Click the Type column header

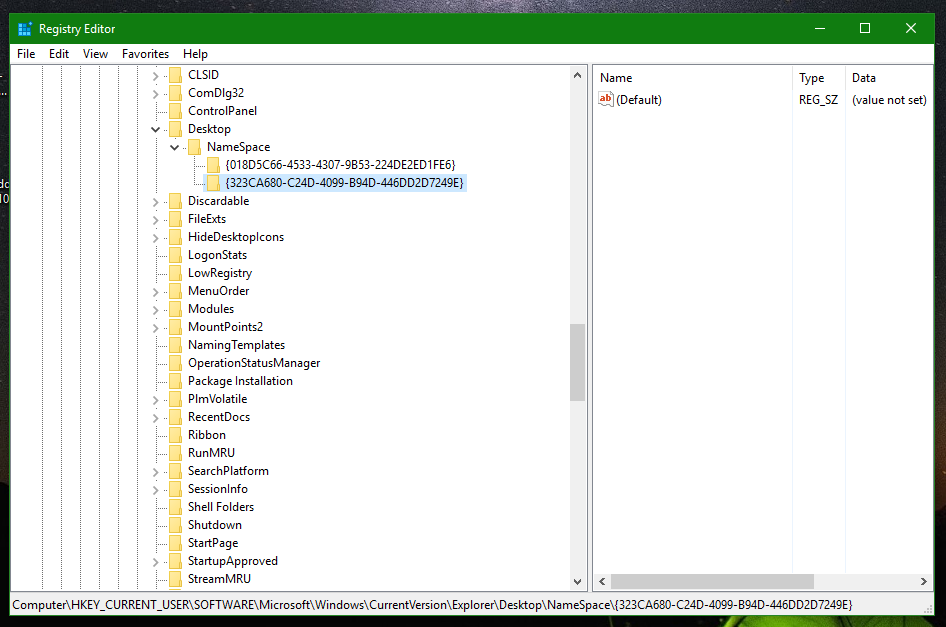tap(811, 78)
